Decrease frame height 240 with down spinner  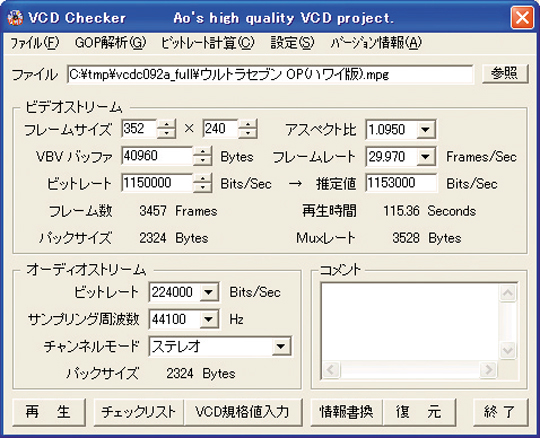tap(248, 134)
